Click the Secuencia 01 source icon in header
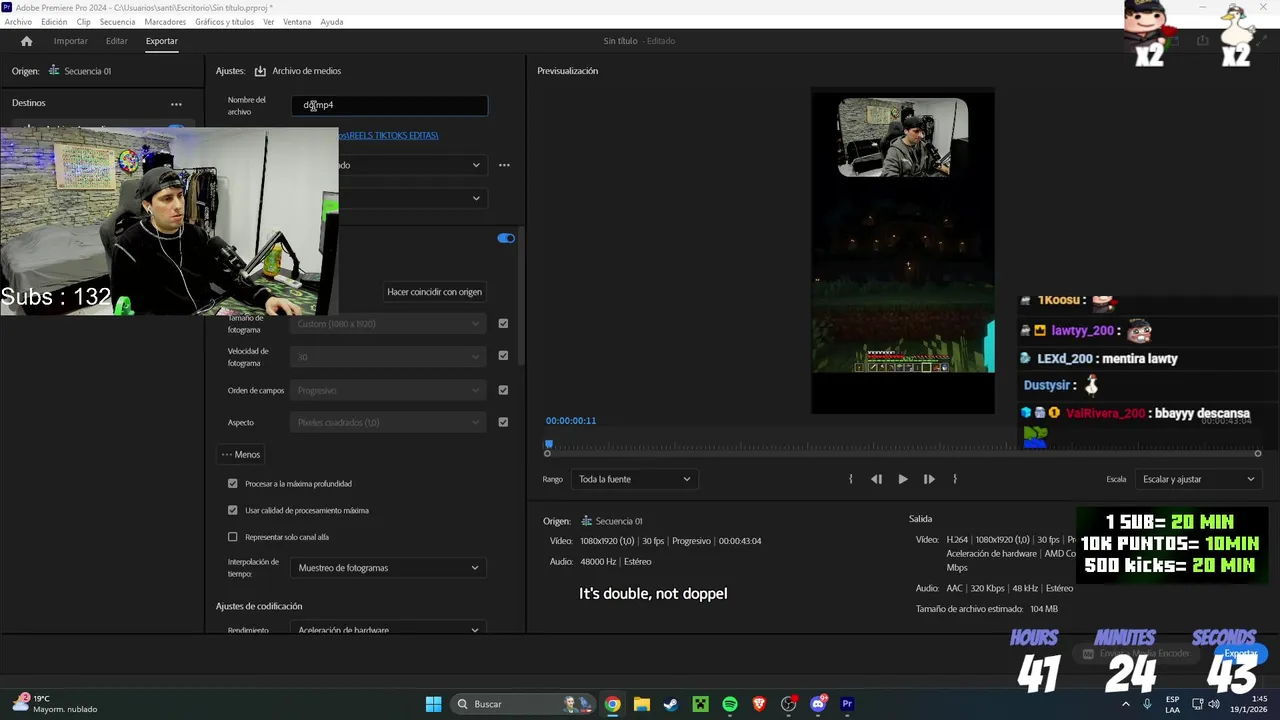Screen dimensions: 1280x720 tap(54, 71)
